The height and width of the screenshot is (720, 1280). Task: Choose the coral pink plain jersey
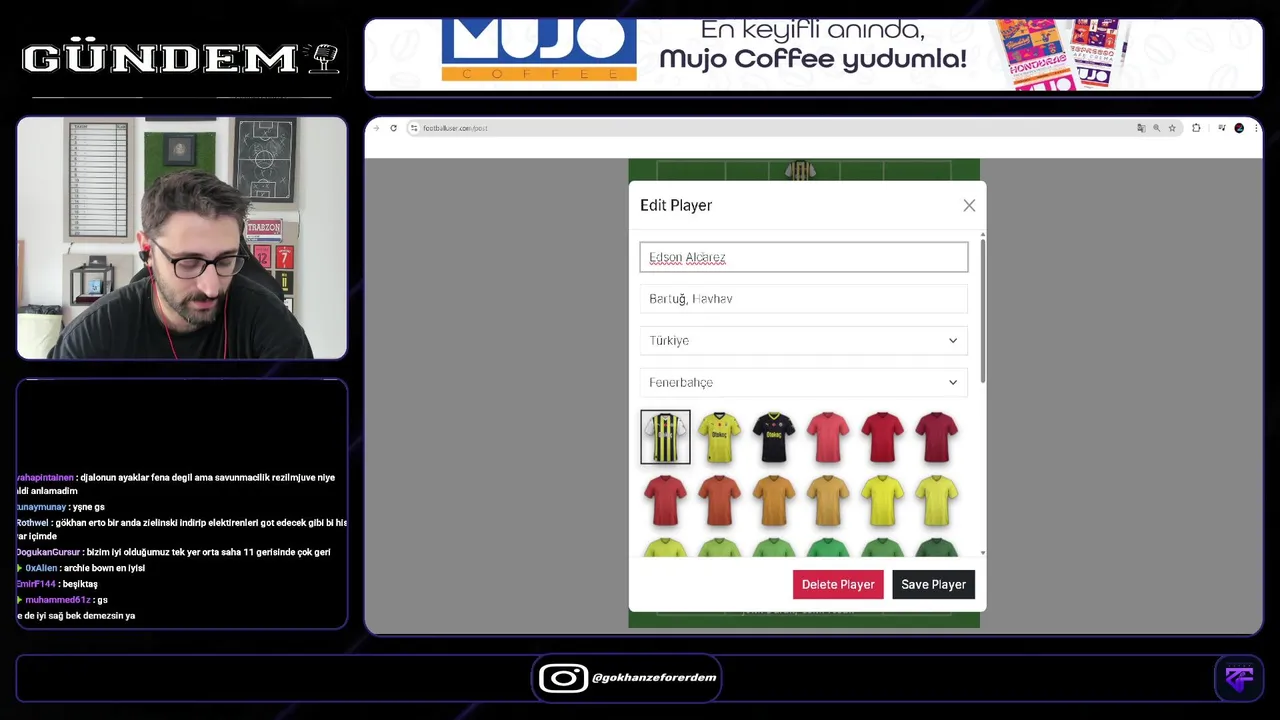(828, 437)
